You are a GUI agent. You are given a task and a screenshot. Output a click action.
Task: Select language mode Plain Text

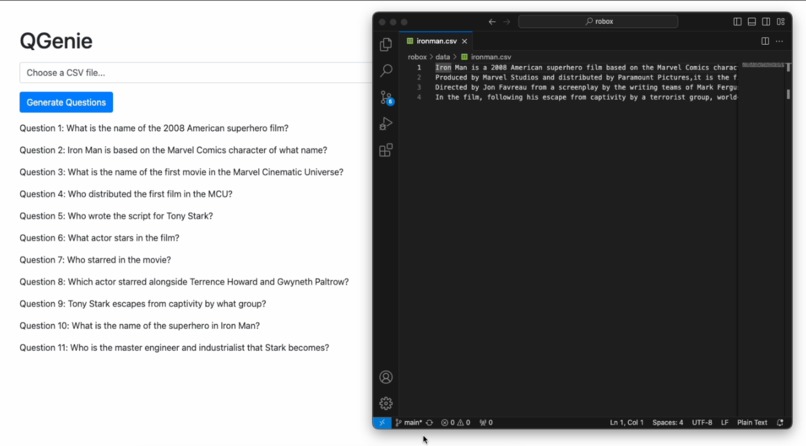coord(752,422)
